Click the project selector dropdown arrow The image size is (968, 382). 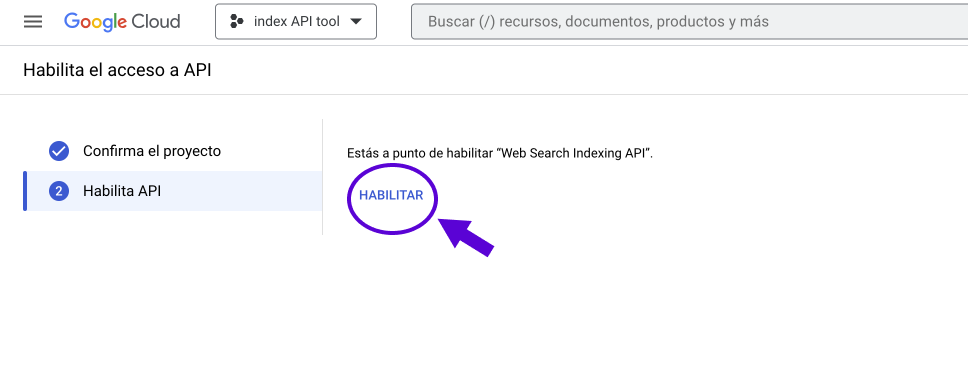click(x=356, y=22)
